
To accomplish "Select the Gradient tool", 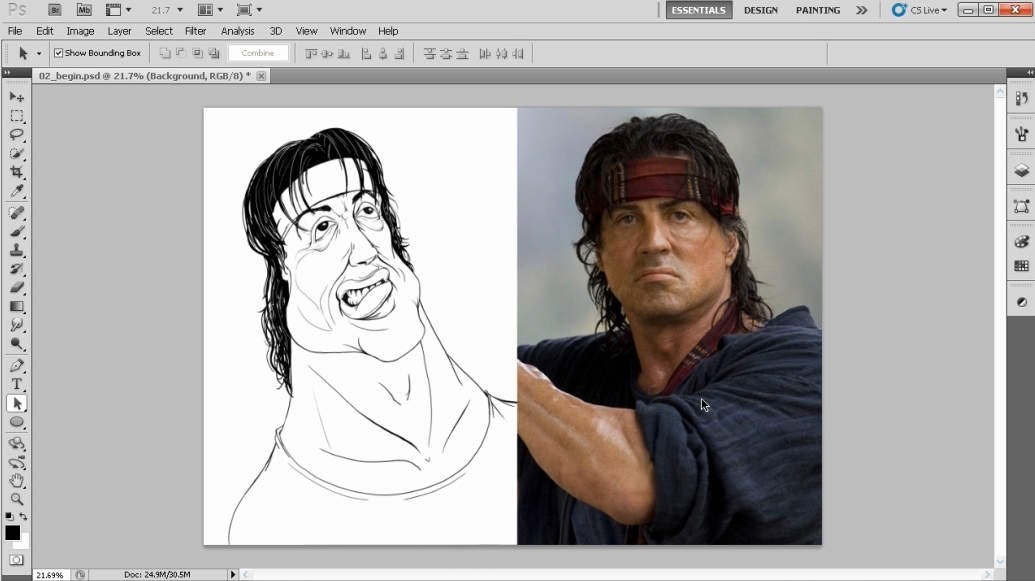I will (x=17, y=306).
